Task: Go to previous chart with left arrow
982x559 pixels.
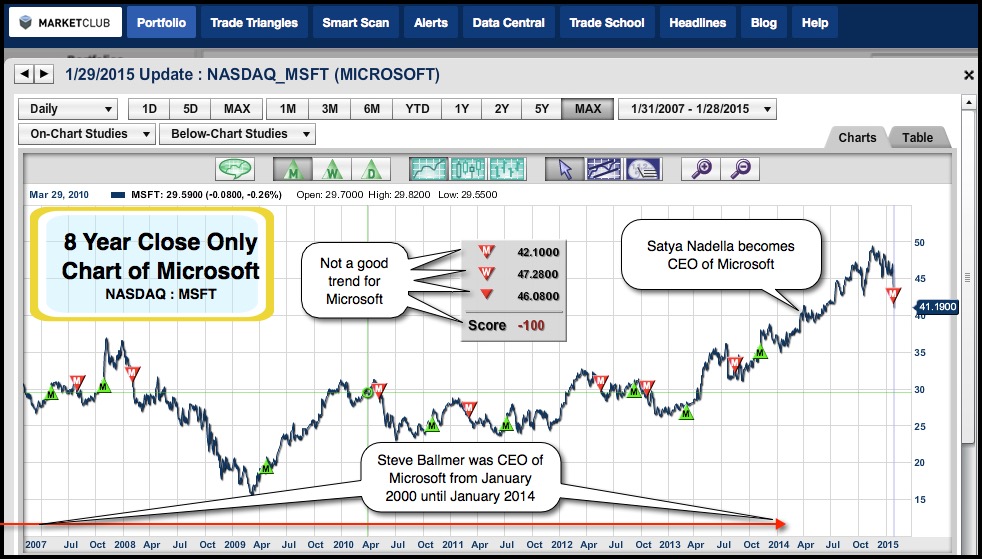Action: (24, 74)
